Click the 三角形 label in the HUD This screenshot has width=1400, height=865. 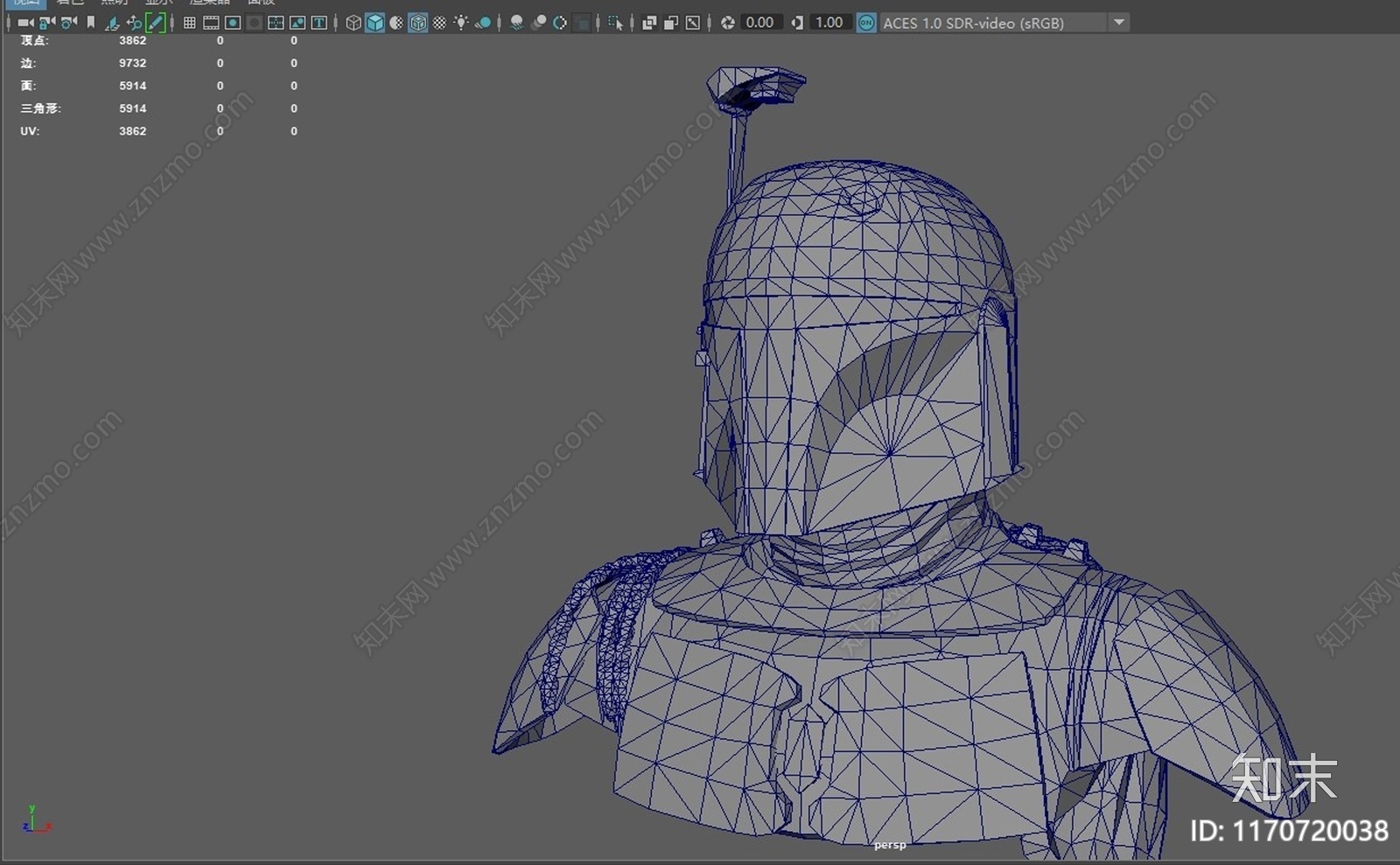pos(41,108)
